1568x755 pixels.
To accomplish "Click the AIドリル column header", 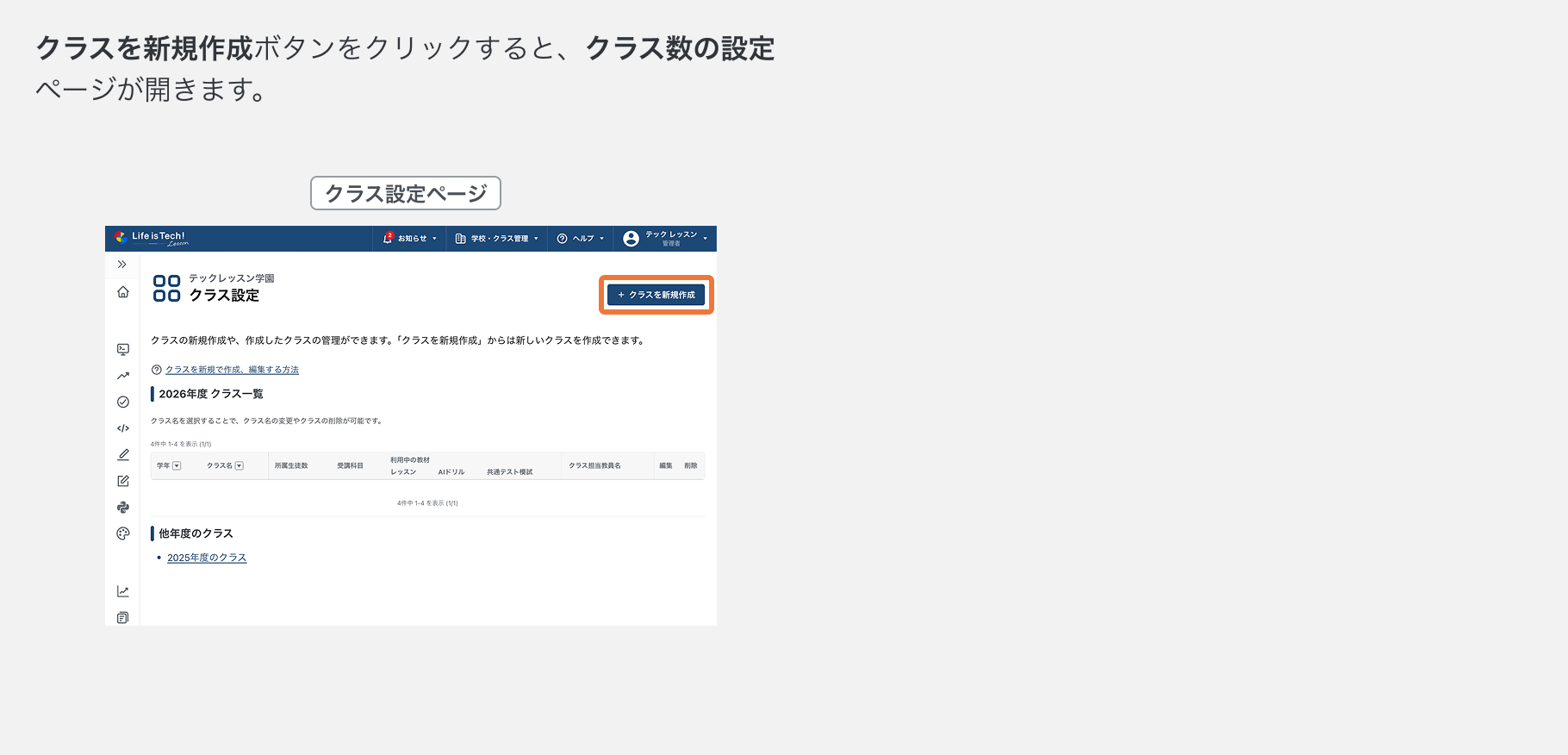I will [451, 472].
